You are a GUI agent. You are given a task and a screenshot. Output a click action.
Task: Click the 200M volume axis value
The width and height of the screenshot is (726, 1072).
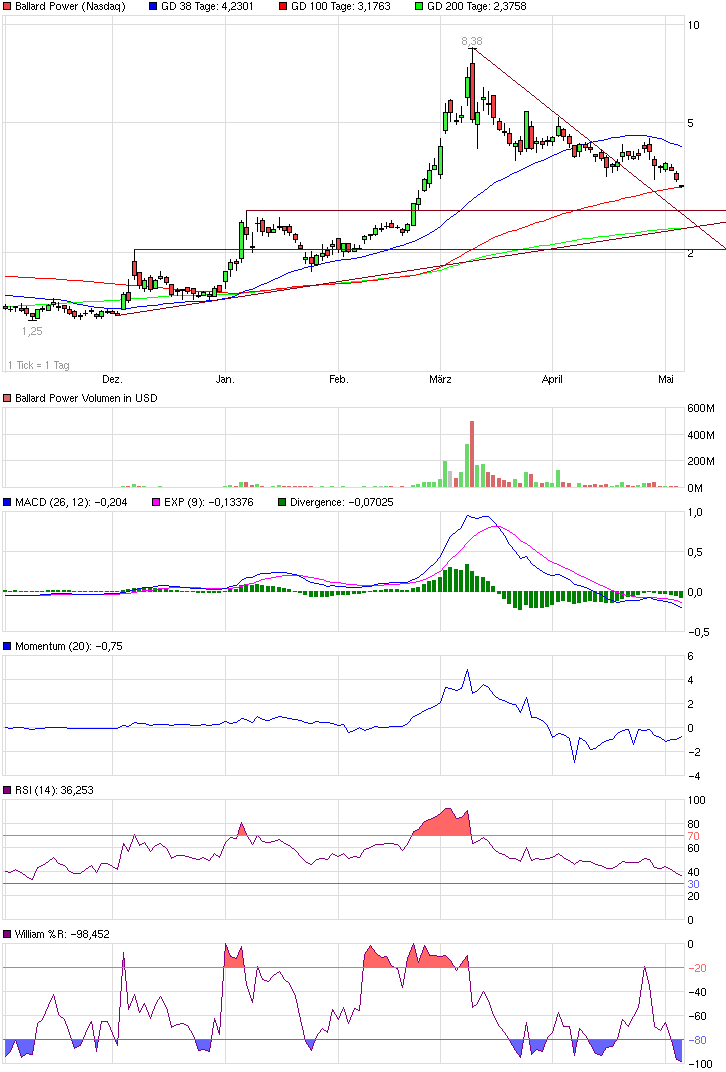[701, 461]
